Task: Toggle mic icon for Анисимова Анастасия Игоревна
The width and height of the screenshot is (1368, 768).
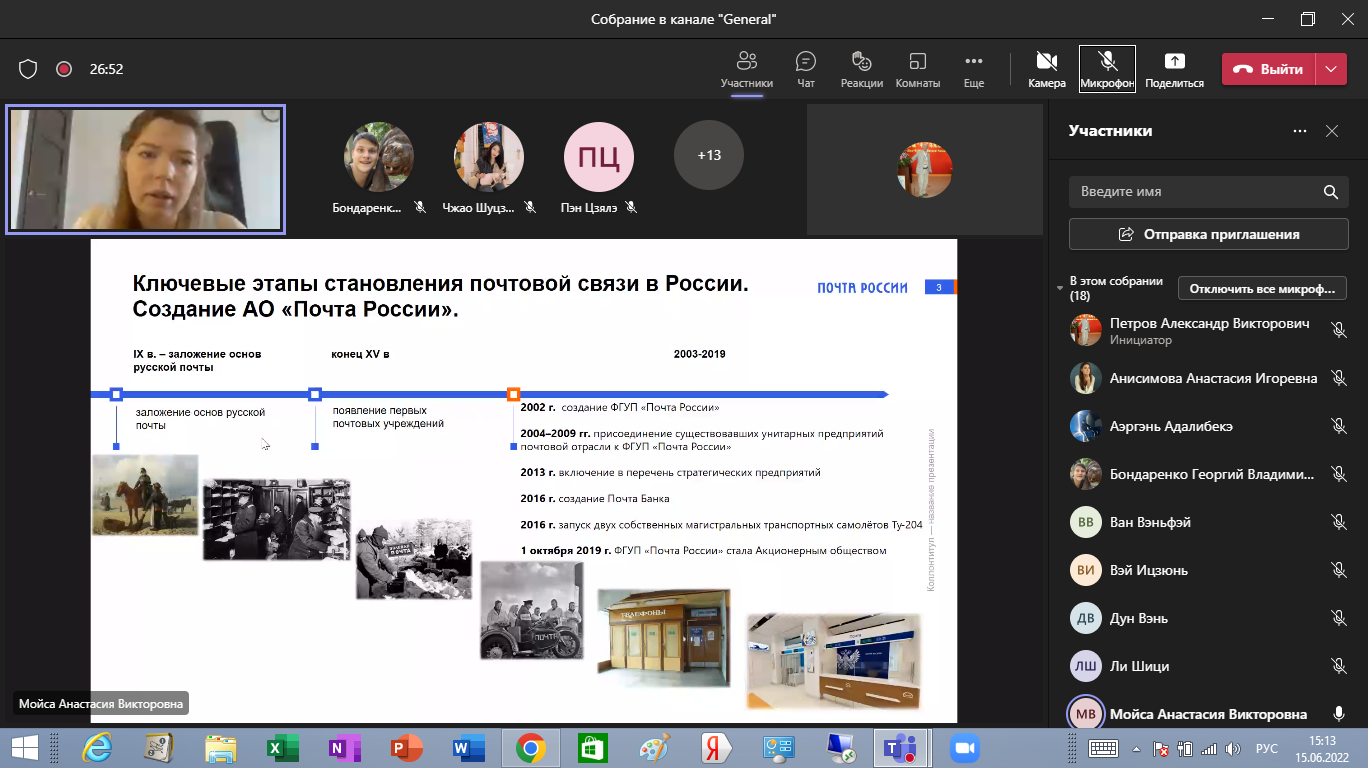Action: 1339,378
